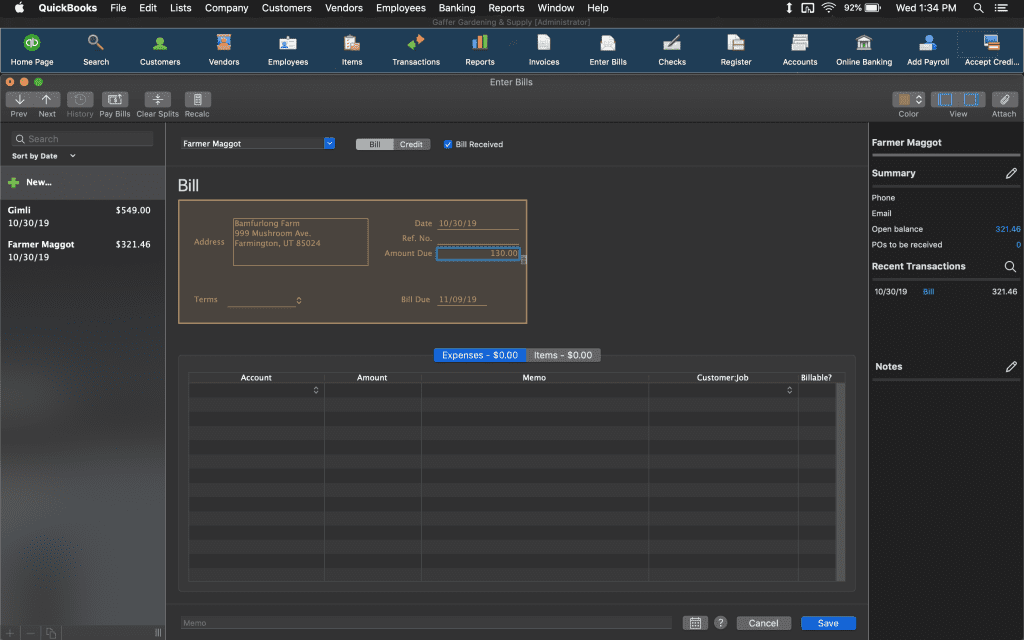
Task: Open the Register toolbar icon
Action: tap(736, 50)
